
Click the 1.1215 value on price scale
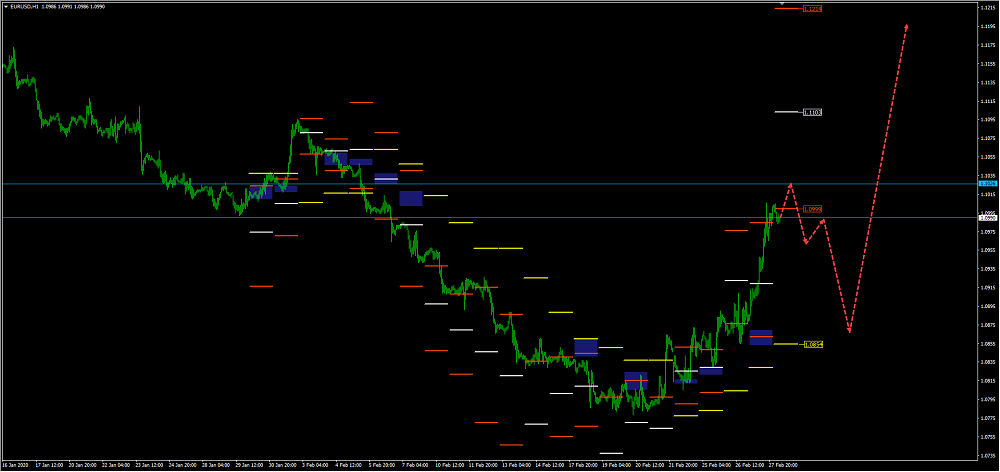986,7
